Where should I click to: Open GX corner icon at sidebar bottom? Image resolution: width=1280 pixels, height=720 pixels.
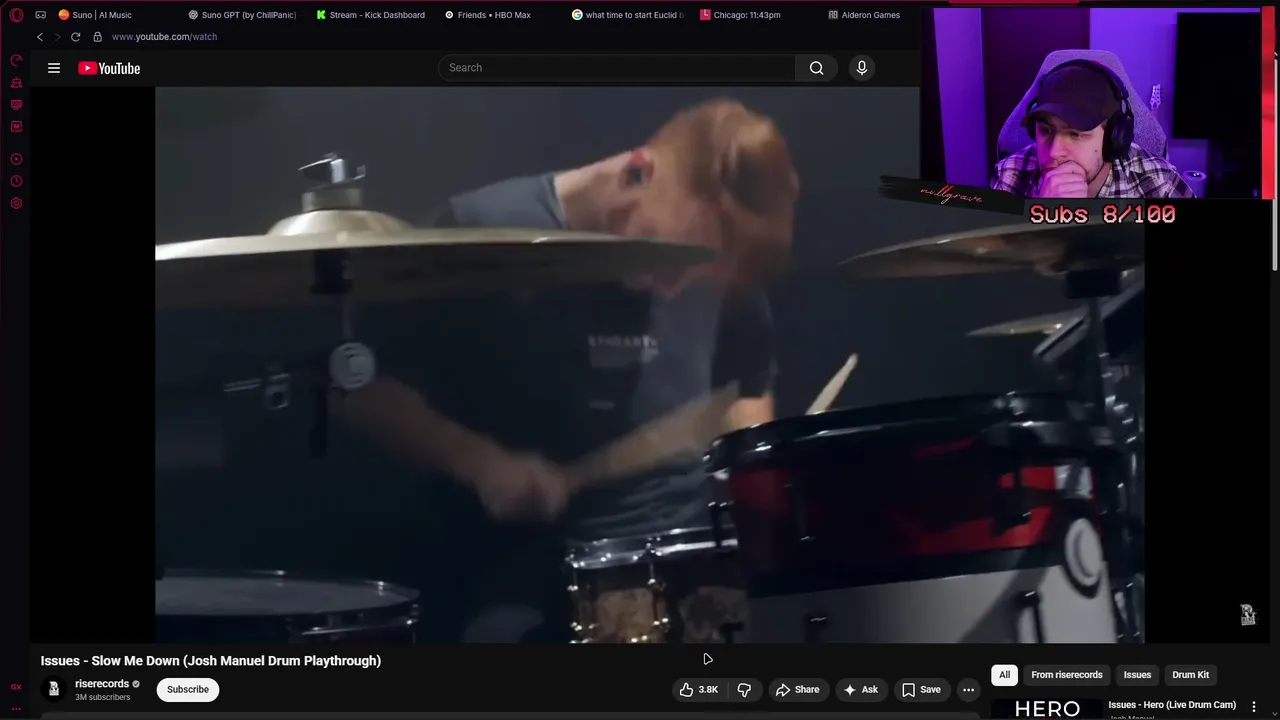[x=16, y=687]
